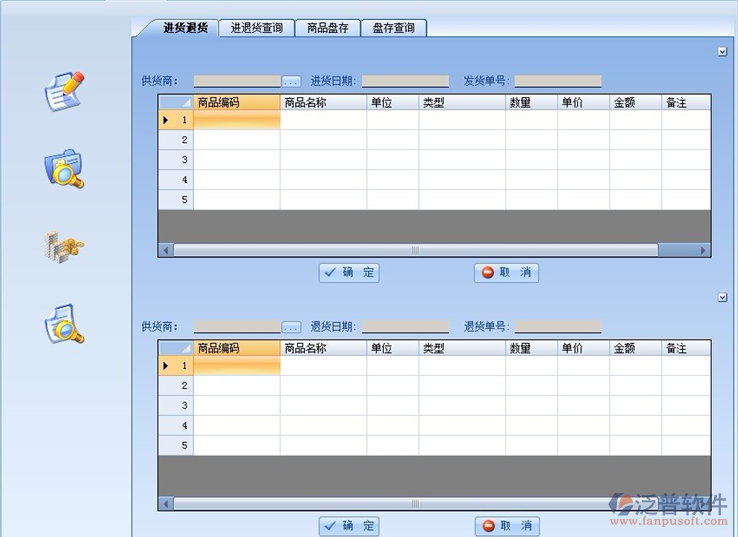Collapse the upper purchase panel arrow
Viewport: 738px width, 537px height.
click(x=722, y=52)
